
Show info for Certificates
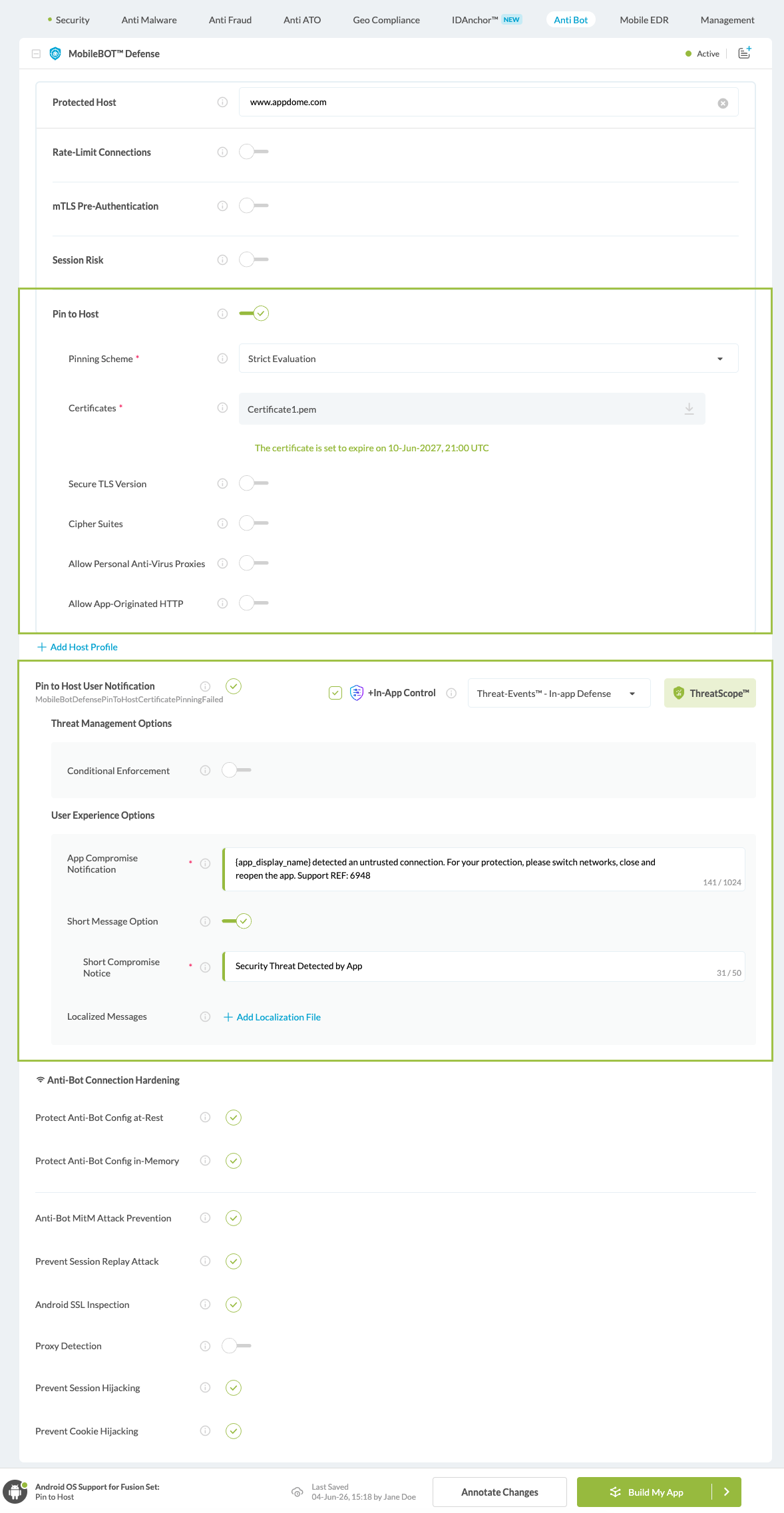[222, 407]
